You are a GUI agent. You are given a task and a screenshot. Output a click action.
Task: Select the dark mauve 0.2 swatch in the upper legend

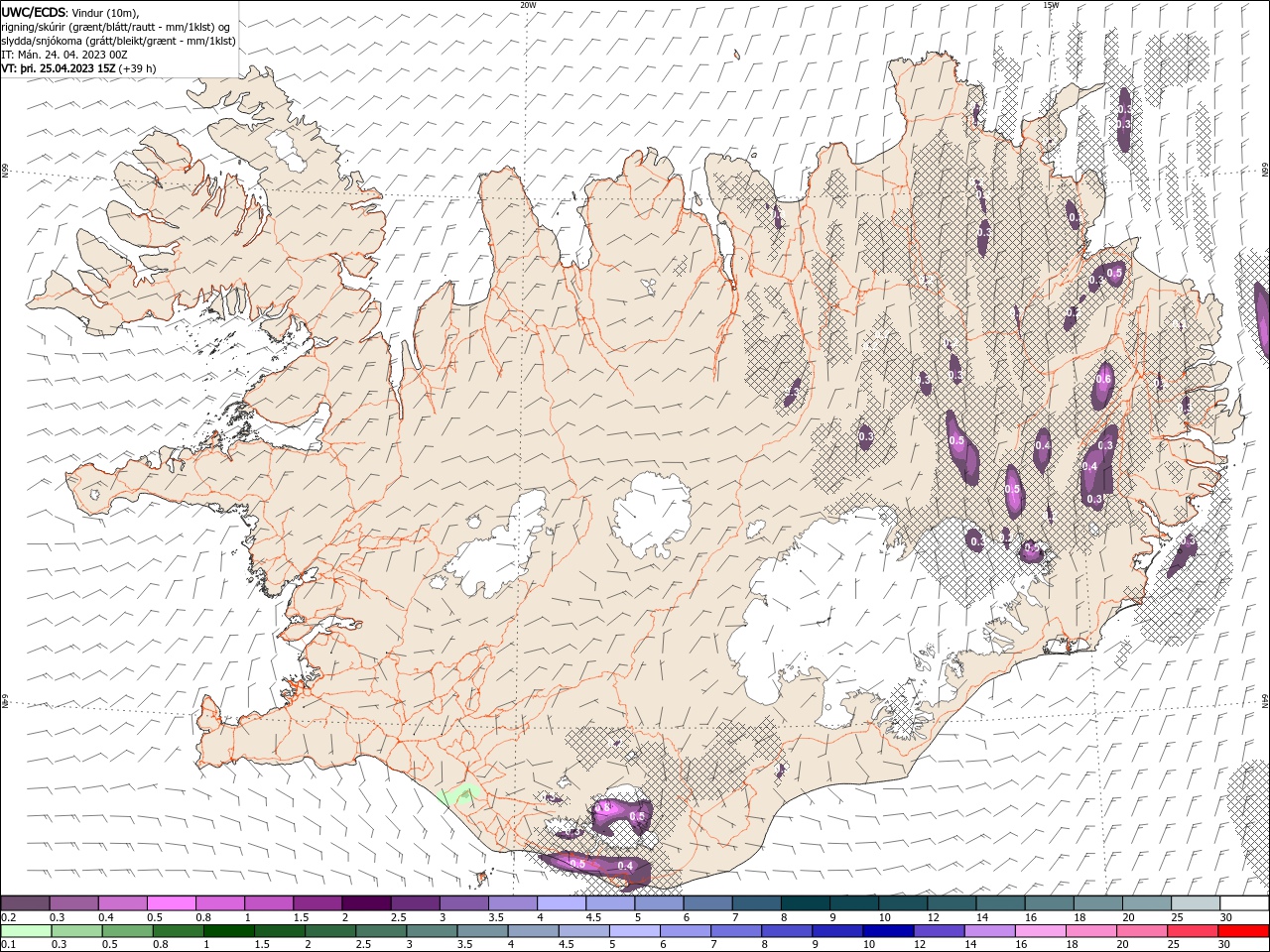click(26, 903)
